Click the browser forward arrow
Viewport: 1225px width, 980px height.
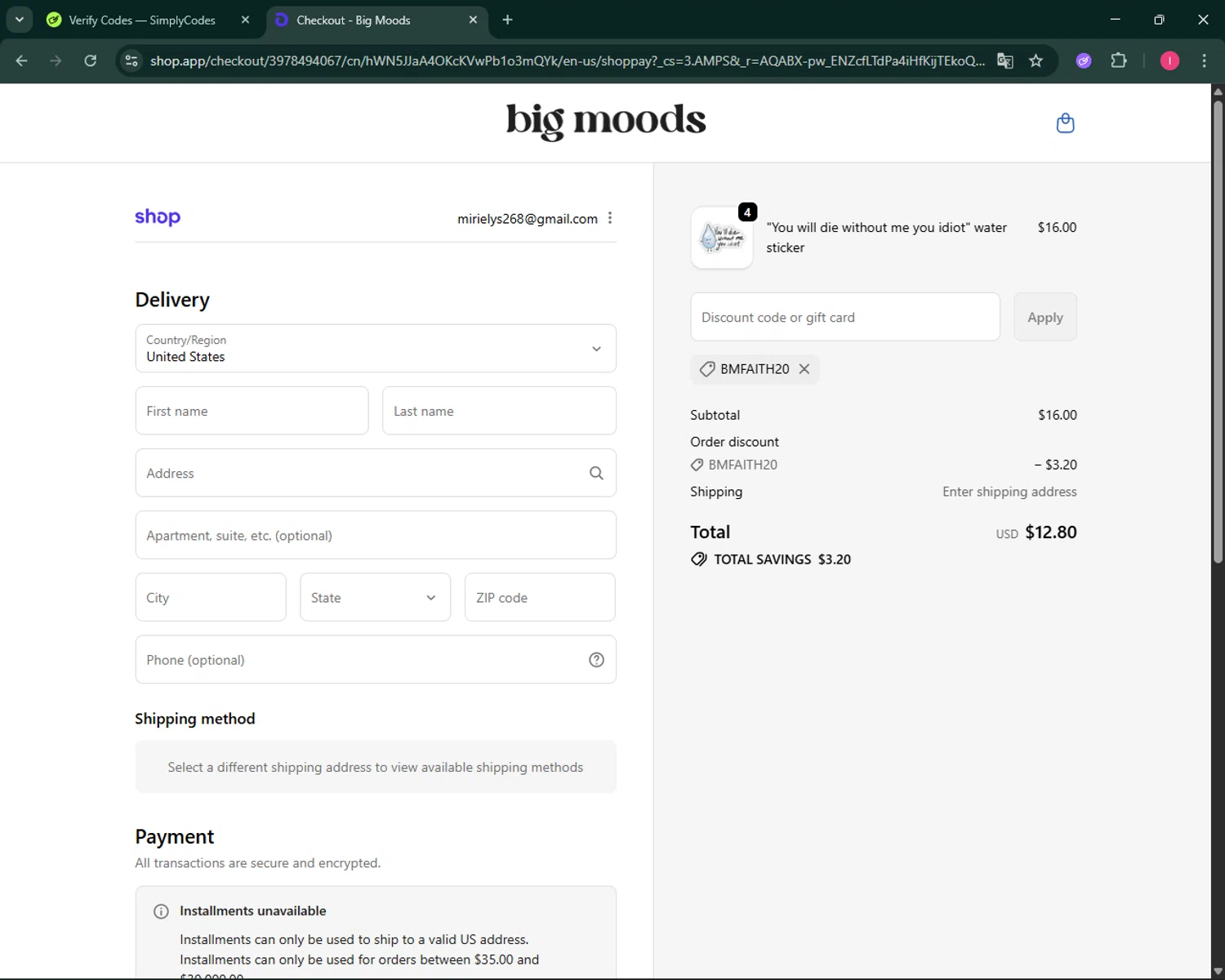[56, 60]
